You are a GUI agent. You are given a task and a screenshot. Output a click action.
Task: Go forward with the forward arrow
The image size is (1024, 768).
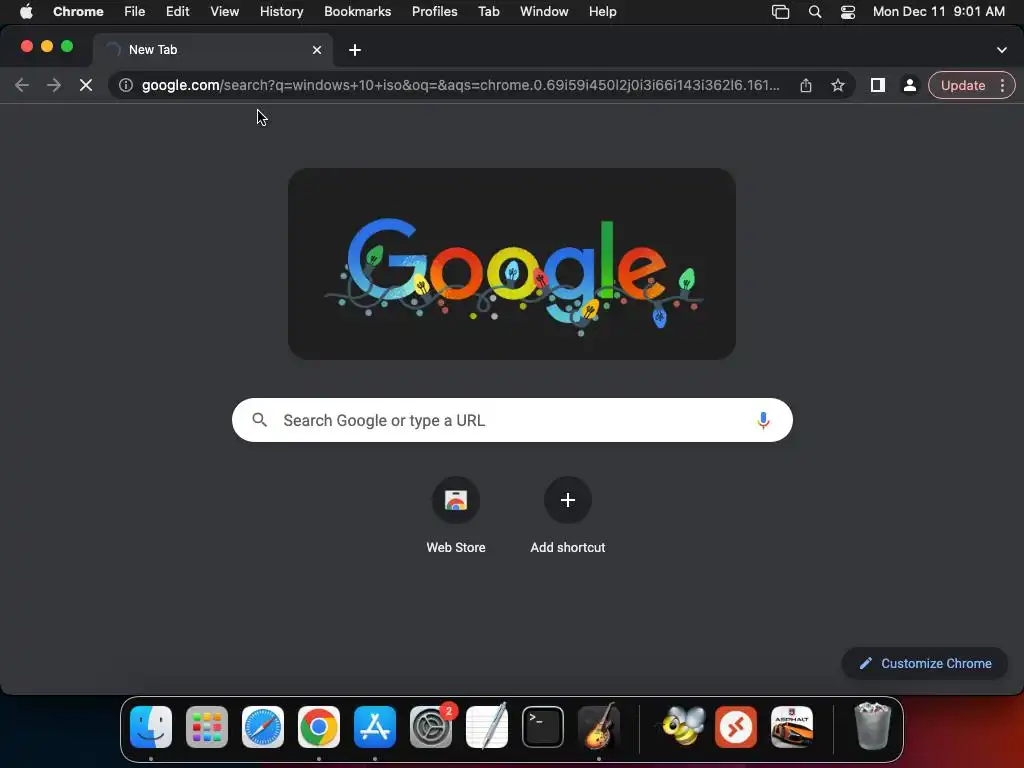coord(54,86)
